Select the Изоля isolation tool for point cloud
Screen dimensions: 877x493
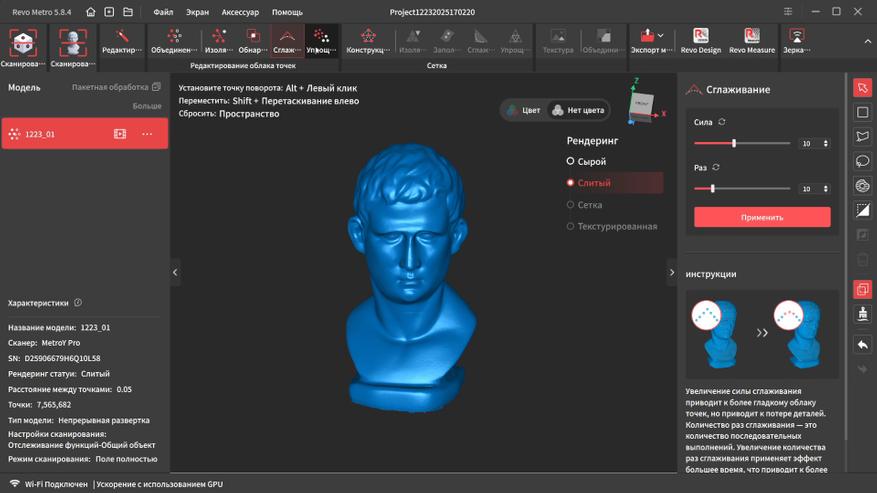tap(219, 41)
